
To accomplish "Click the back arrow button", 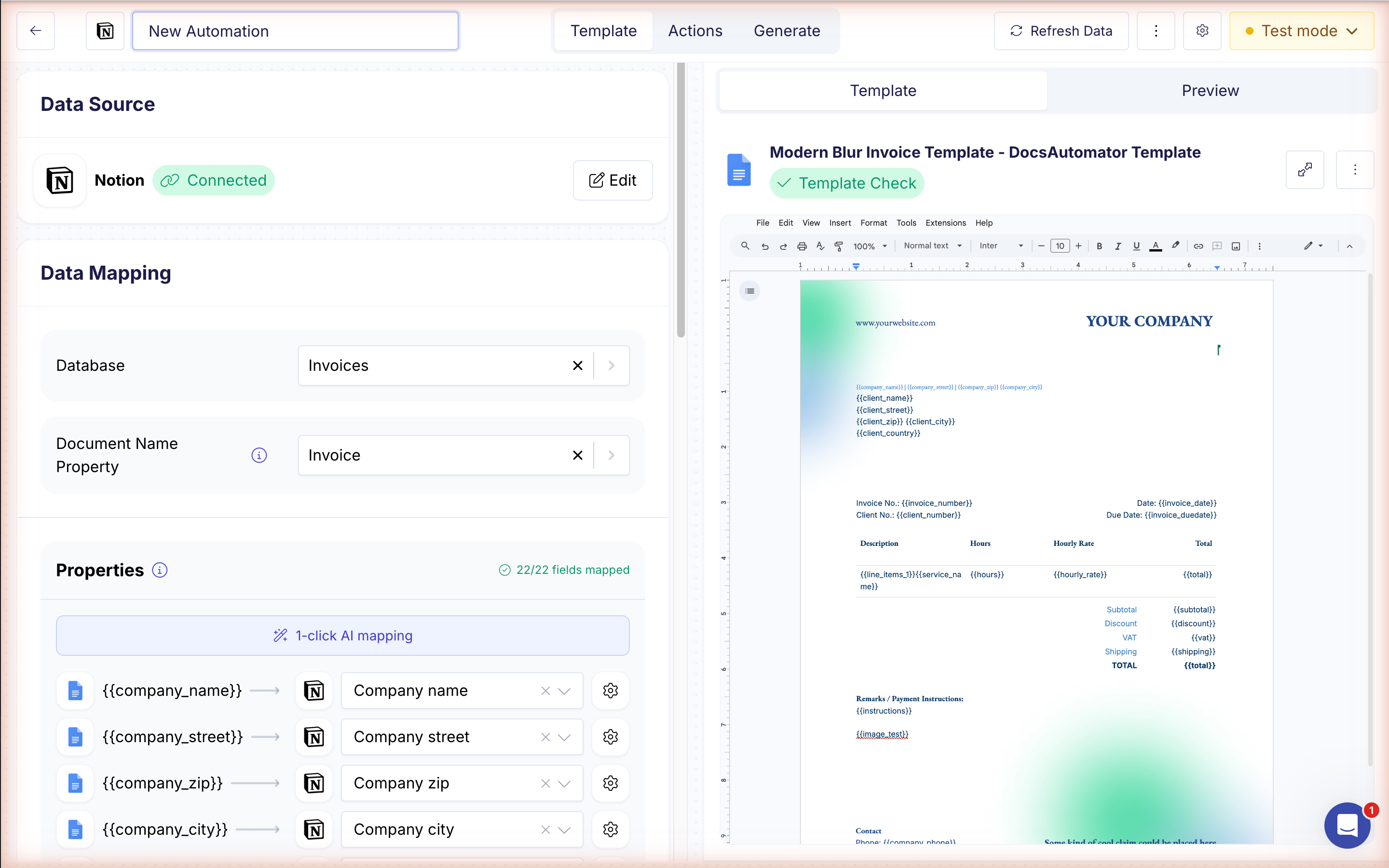I will pyautogui.click(x=36, y=31).
